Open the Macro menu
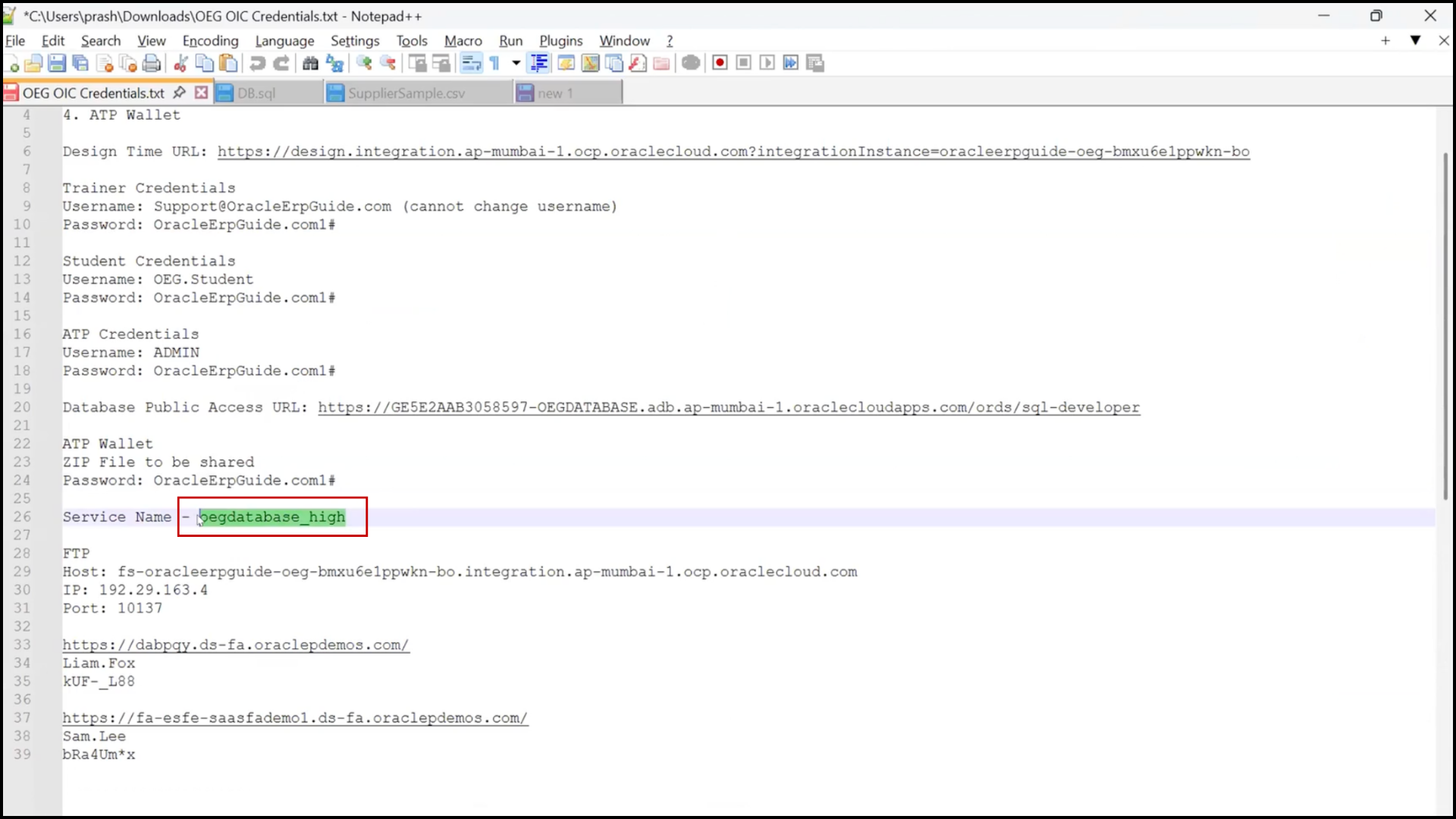This screenshot has width=1456, height=819. [x=463, y=41]
